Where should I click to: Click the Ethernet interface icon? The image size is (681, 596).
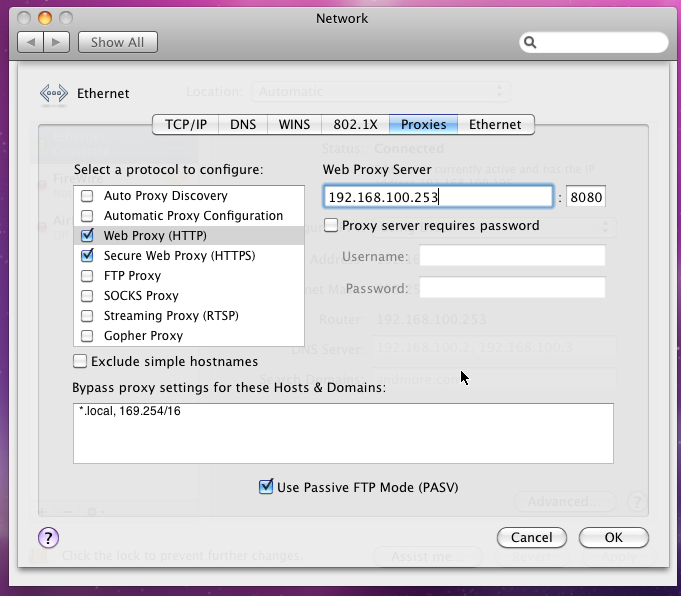[53, 94]
